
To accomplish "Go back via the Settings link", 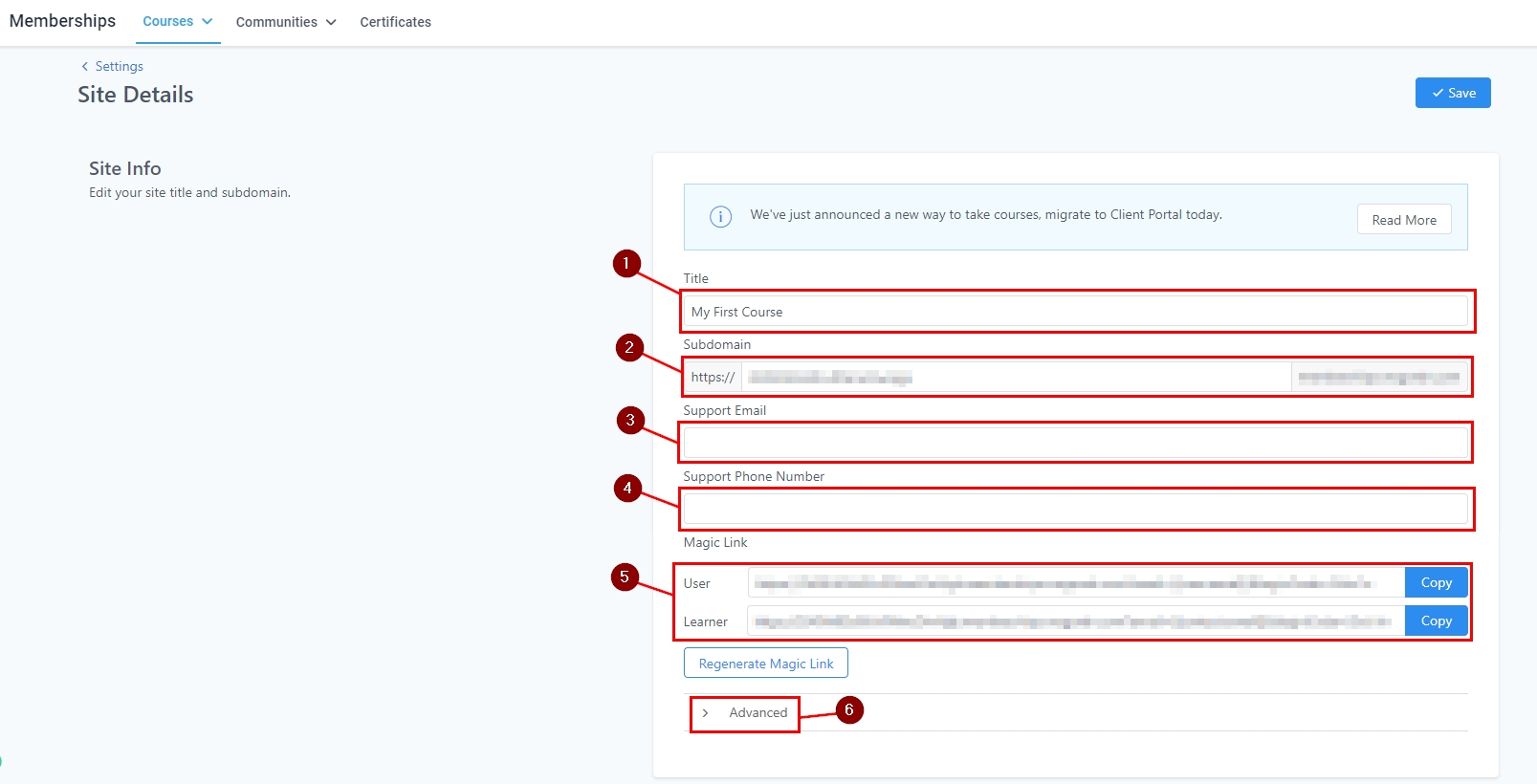I will (119, 67).
